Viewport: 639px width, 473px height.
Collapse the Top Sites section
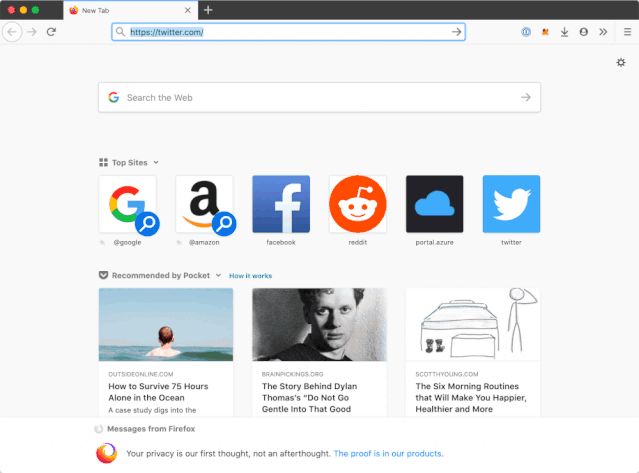pyautogui.click(x=156, y=163)
